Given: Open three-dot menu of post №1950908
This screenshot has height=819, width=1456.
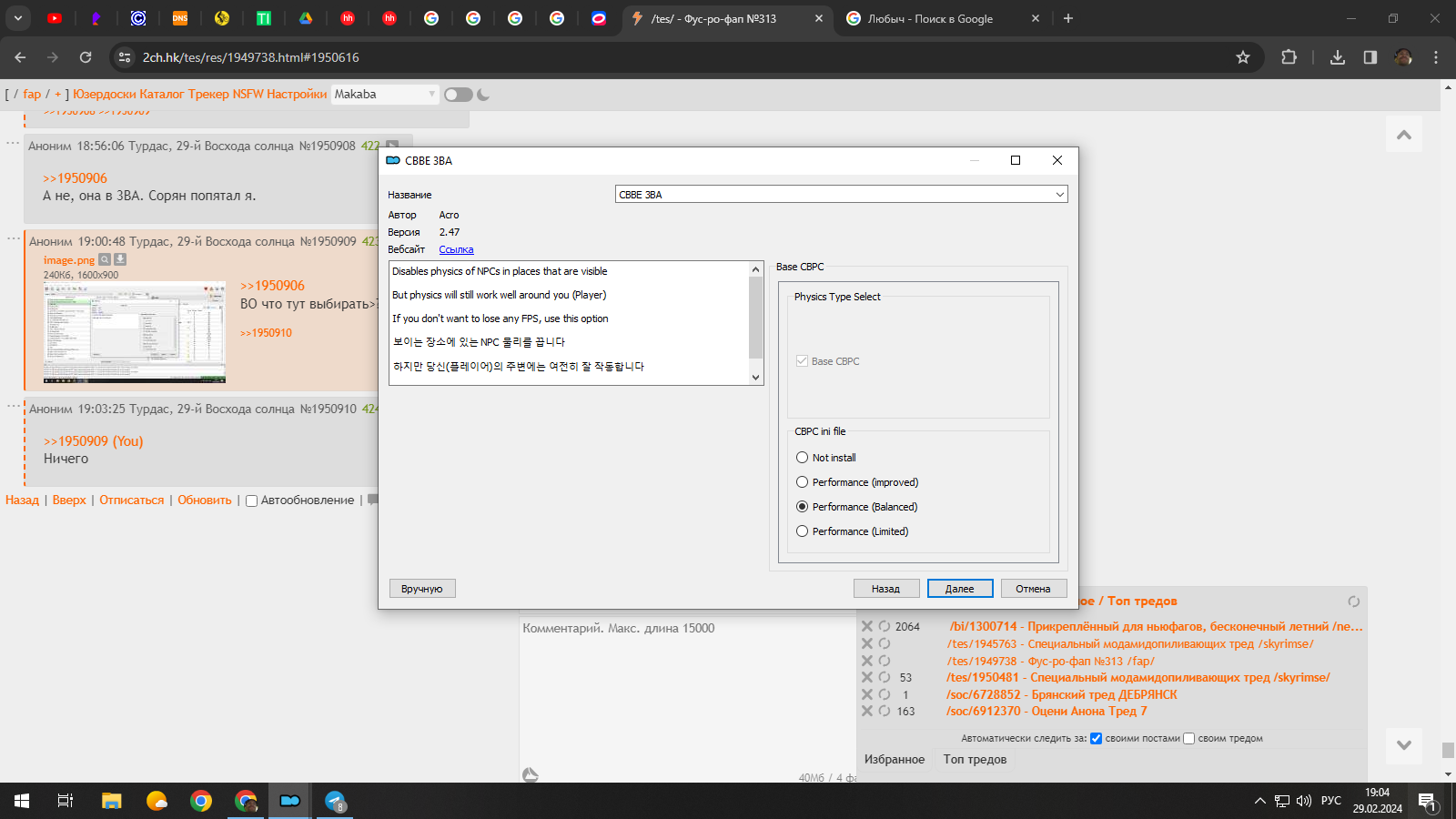Looking at the screenshot, I should tap(13, 143).
